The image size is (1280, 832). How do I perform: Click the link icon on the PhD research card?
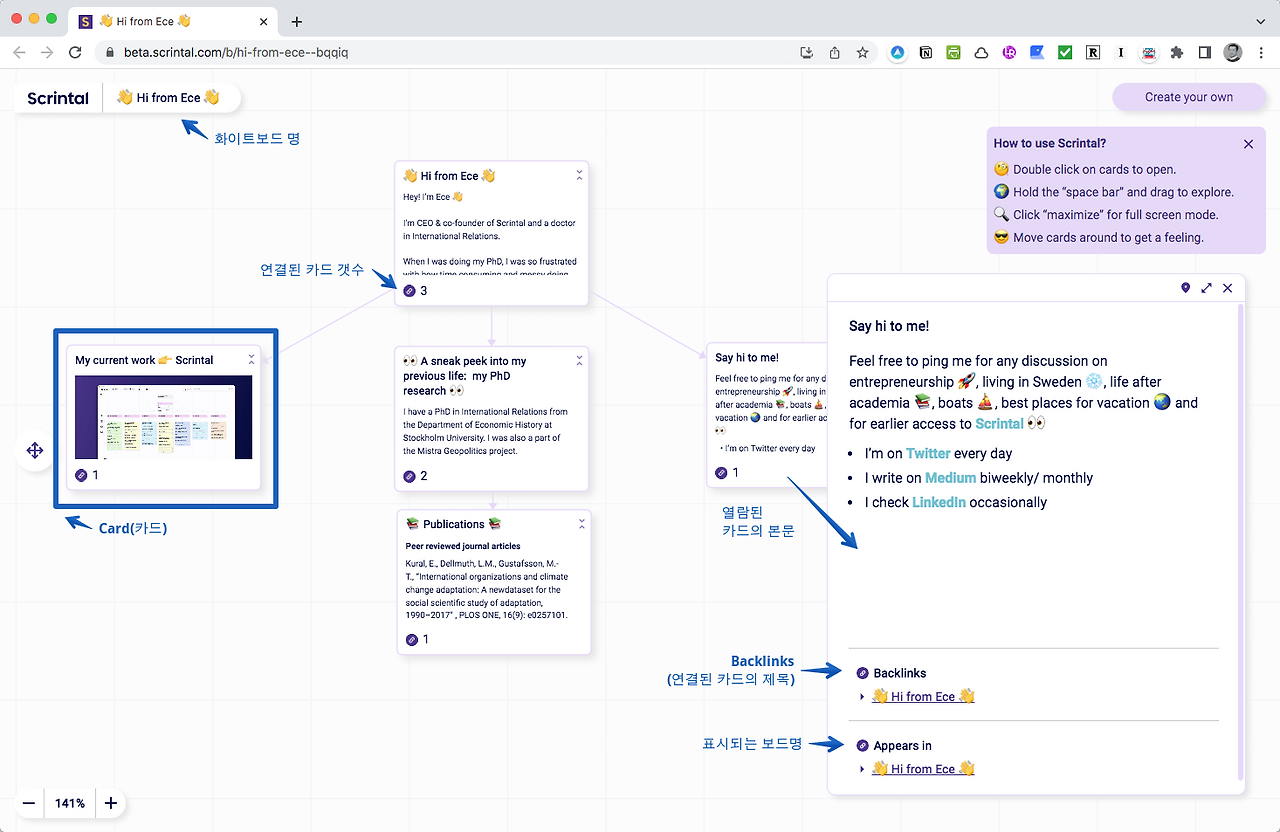409,476
